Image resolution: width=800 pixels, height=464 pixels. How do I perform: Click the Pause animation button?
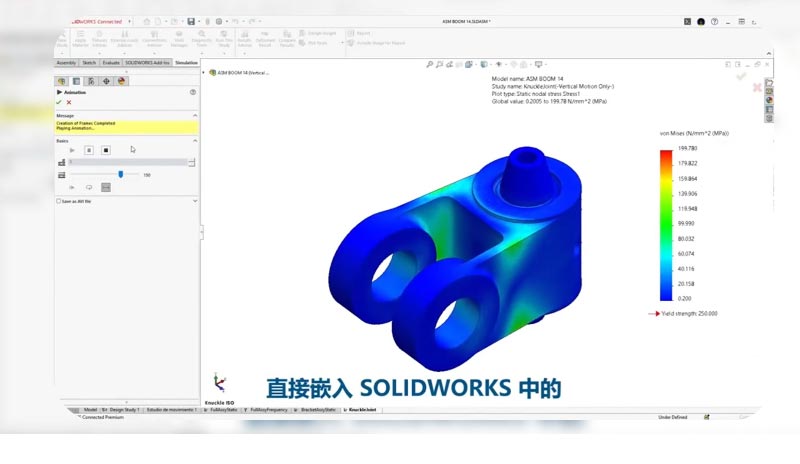pos(89,150)
